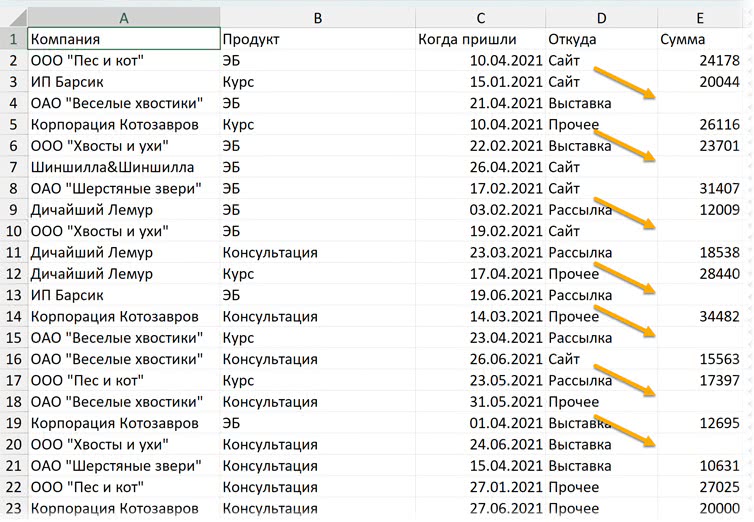Click 'Рассылка' source in row 15
This screenshot has height=522, width=754.
click(602, 338)
